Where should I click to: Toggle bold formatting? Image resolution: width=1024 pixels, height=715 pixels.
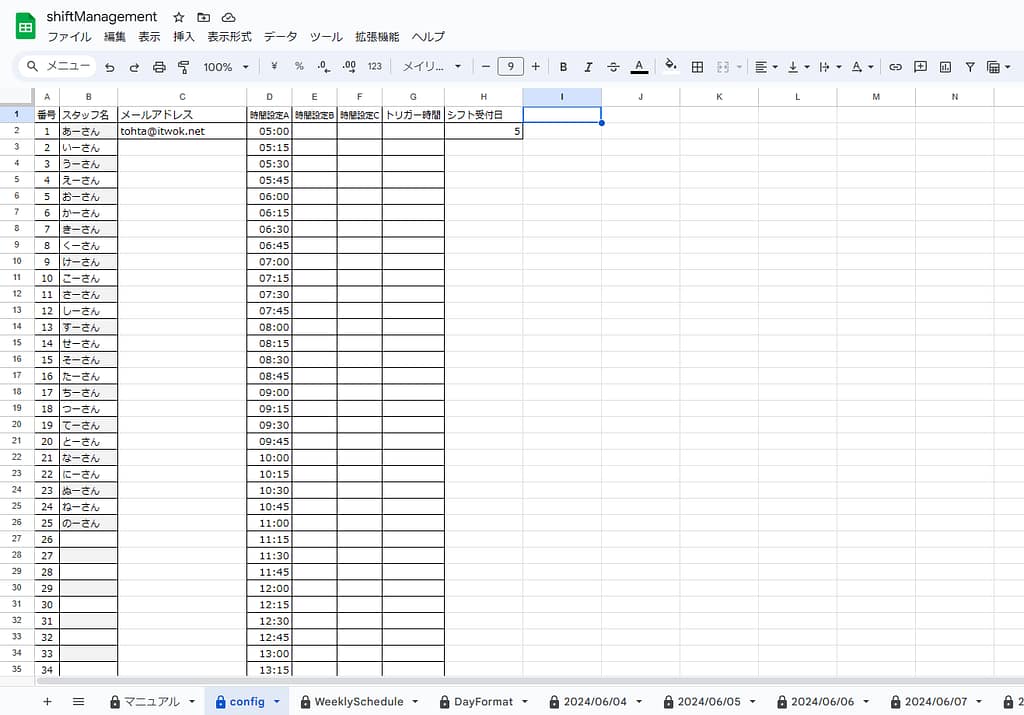pos(563,67)
